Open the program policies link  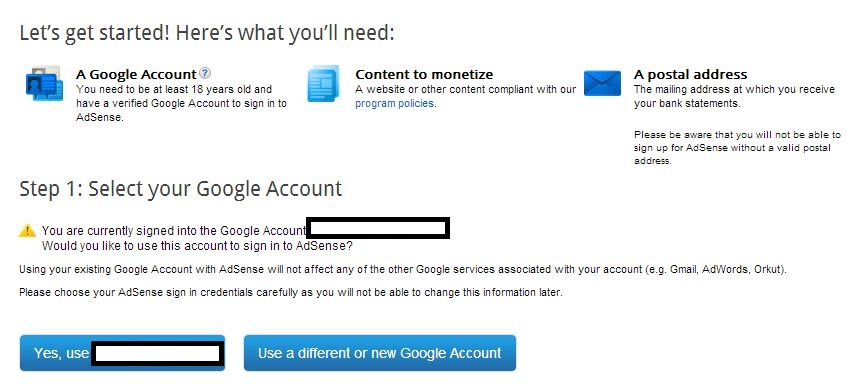395,103
